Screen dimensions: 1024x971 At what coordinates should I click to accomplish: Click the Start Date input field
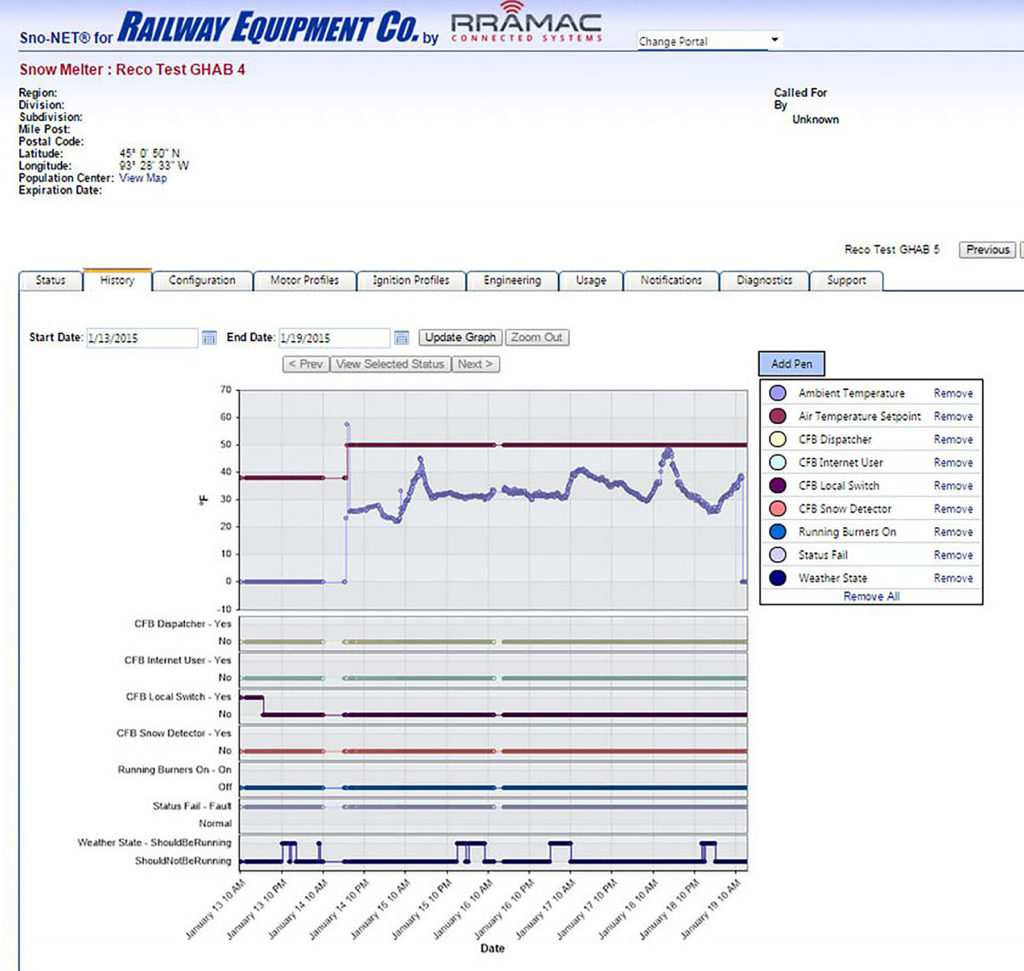coord(142,338)
